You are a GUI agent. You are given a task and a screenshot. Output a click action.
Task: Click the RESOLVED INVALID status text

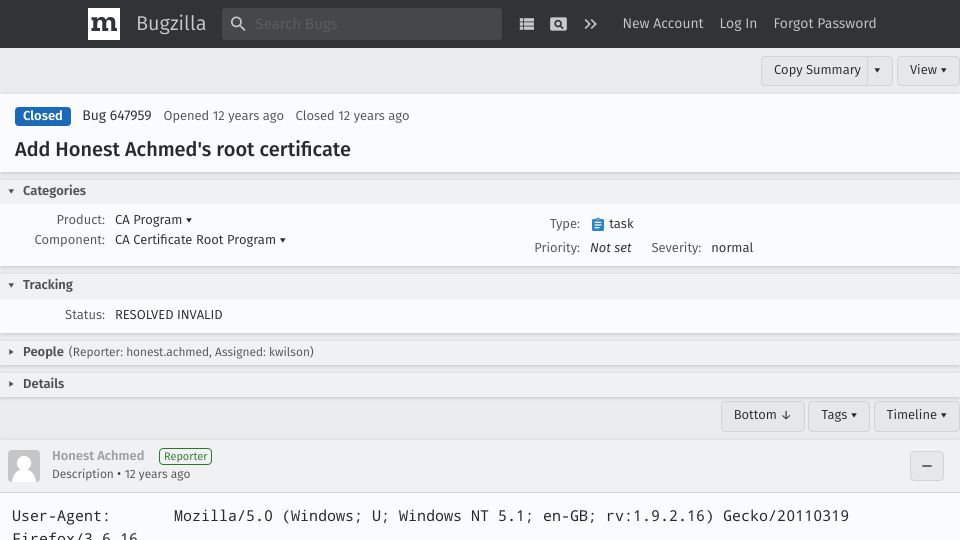point(169,315)
